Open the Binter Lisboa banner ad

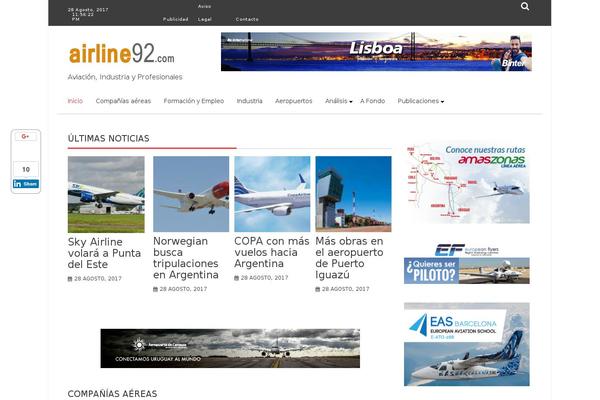pos(376,52)
